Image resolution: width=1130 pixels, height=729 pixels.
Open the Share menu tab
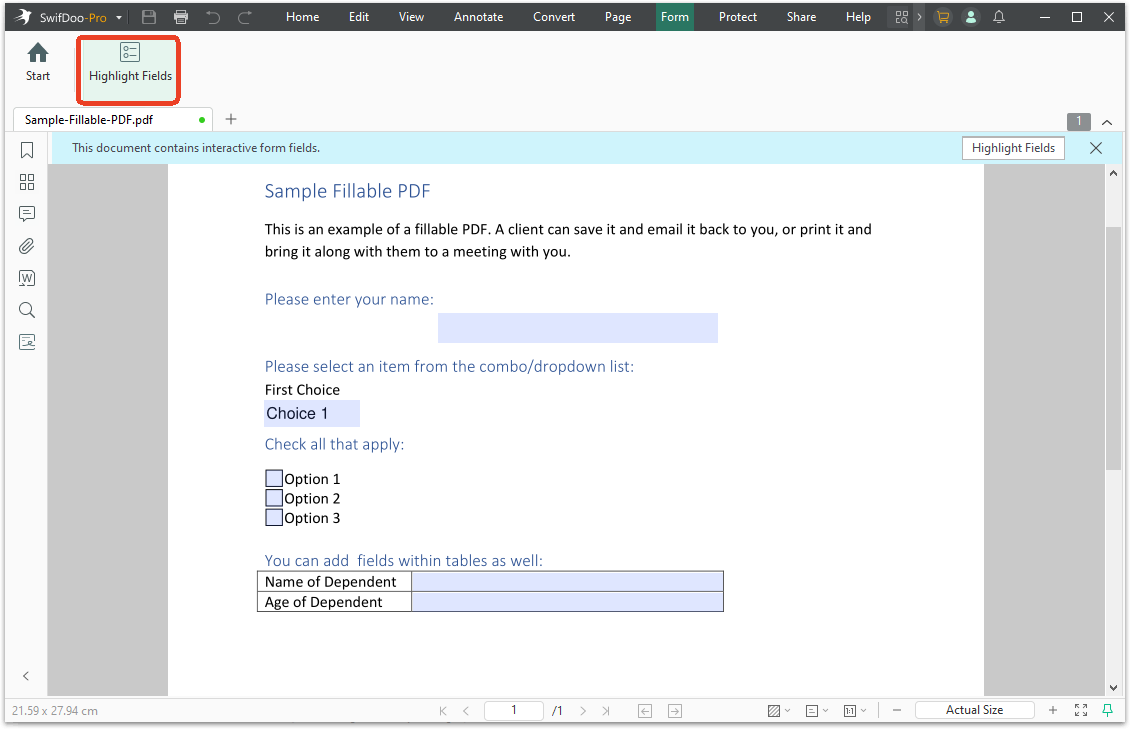tap(801, 17)
